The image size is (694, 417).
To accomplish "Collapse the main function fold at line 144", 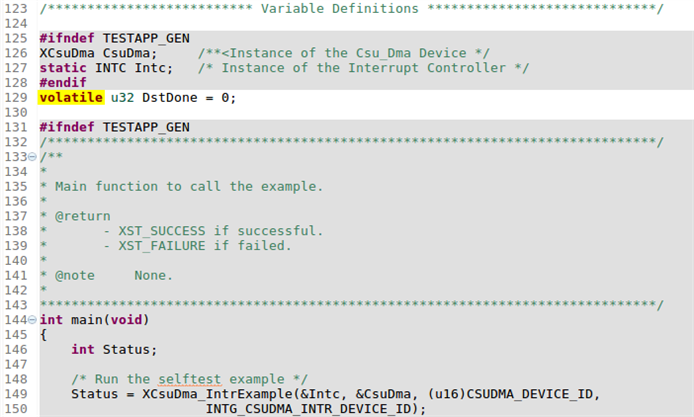I will (x=33, y=320).
